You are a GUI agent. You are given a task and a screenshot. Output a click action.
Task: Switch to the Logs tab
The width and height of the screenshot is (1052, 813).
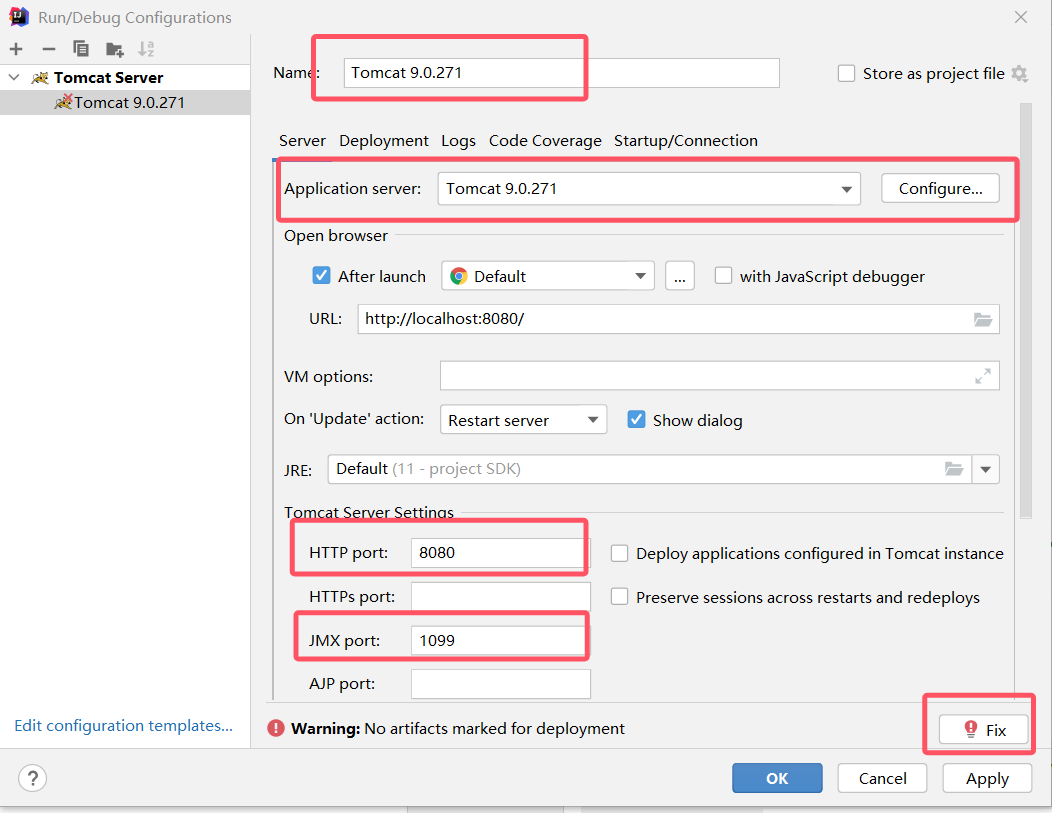click(x=458, y=141)
